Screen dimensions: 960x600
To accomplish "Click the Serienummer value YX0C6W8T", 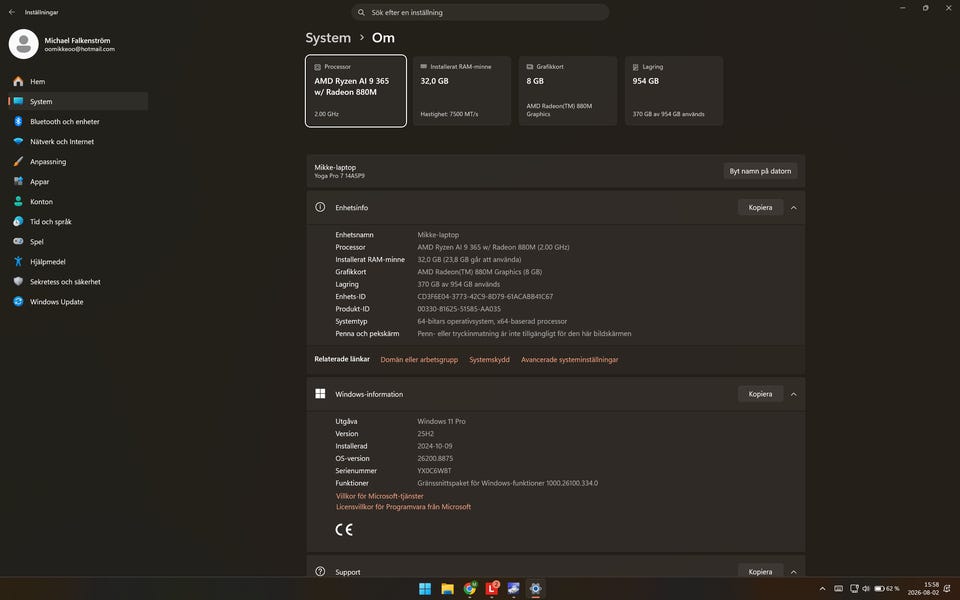I will (x=434, y=471).
